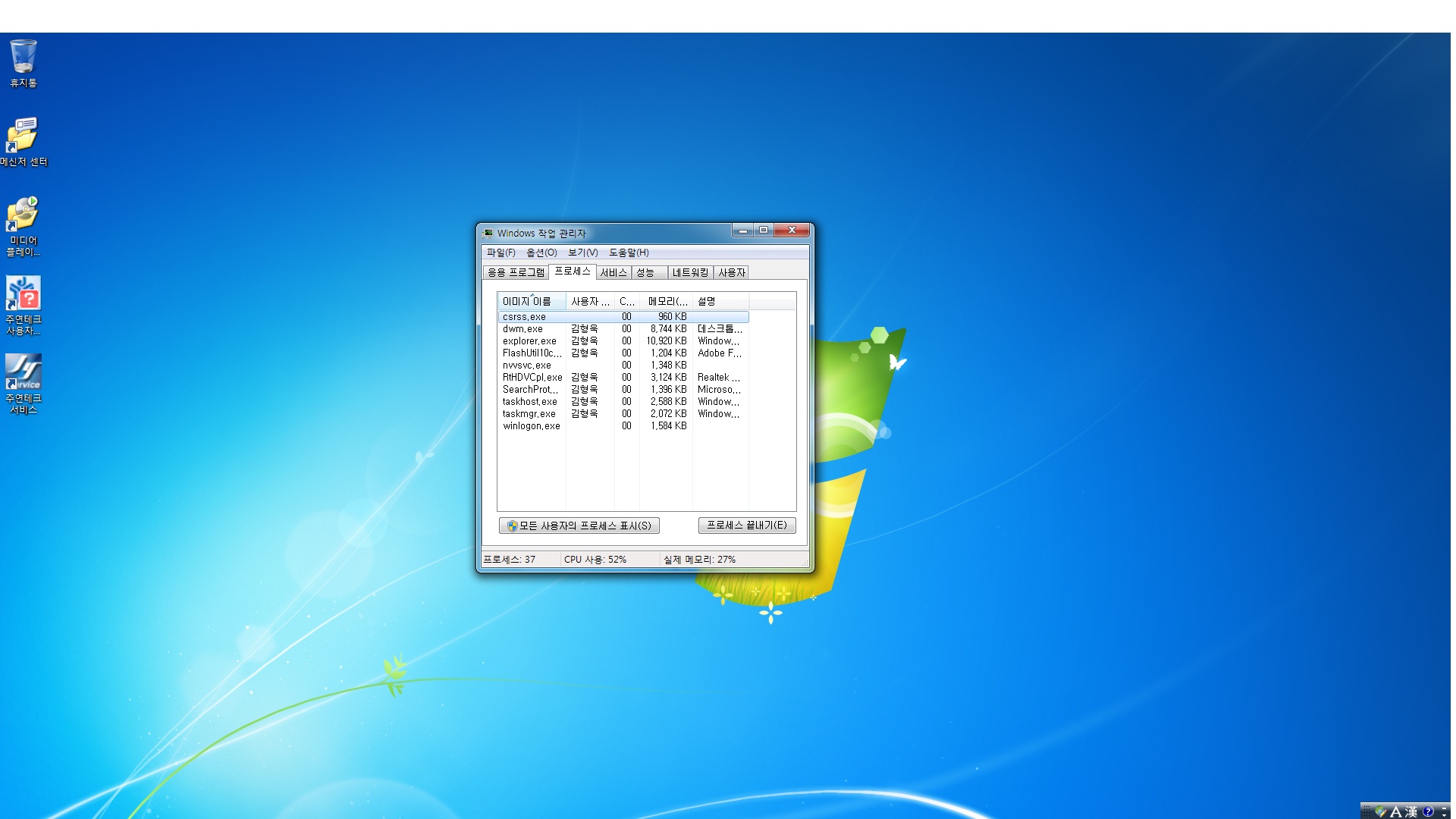Select the FlashUtil10c process row
The image size is (1456, 819).
coord(623,353)
